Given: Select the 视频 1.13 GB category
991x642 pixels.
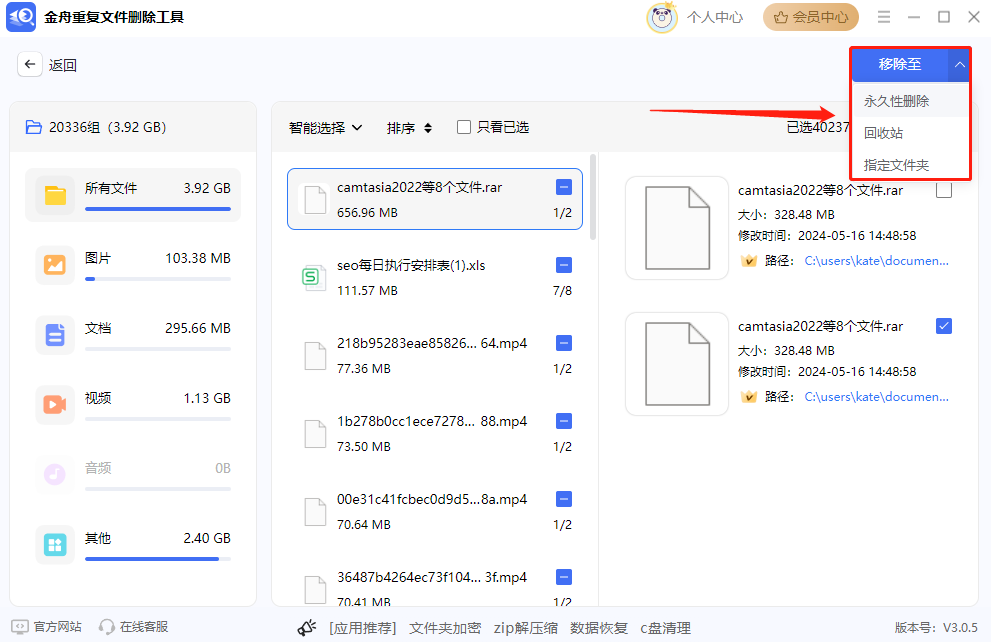Looking at the screenshot, I should tap(133, 404).
